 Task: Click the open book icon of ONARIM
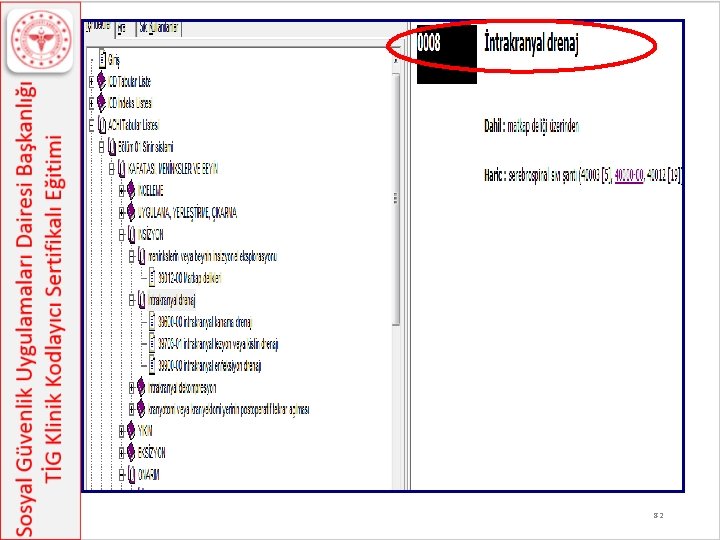point(132,474)
